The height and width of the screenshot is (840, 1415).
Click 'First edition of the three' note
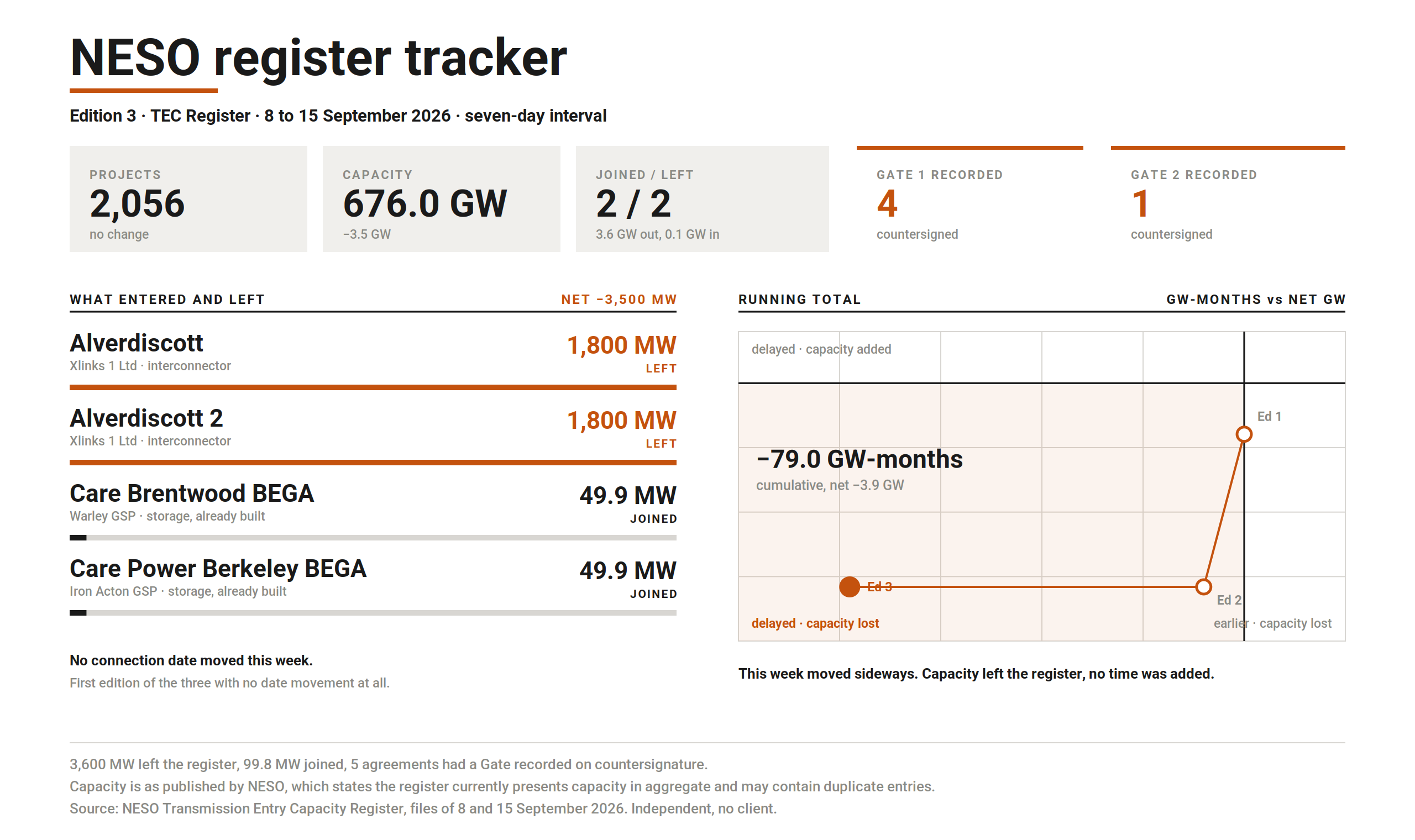coord(229,683)
